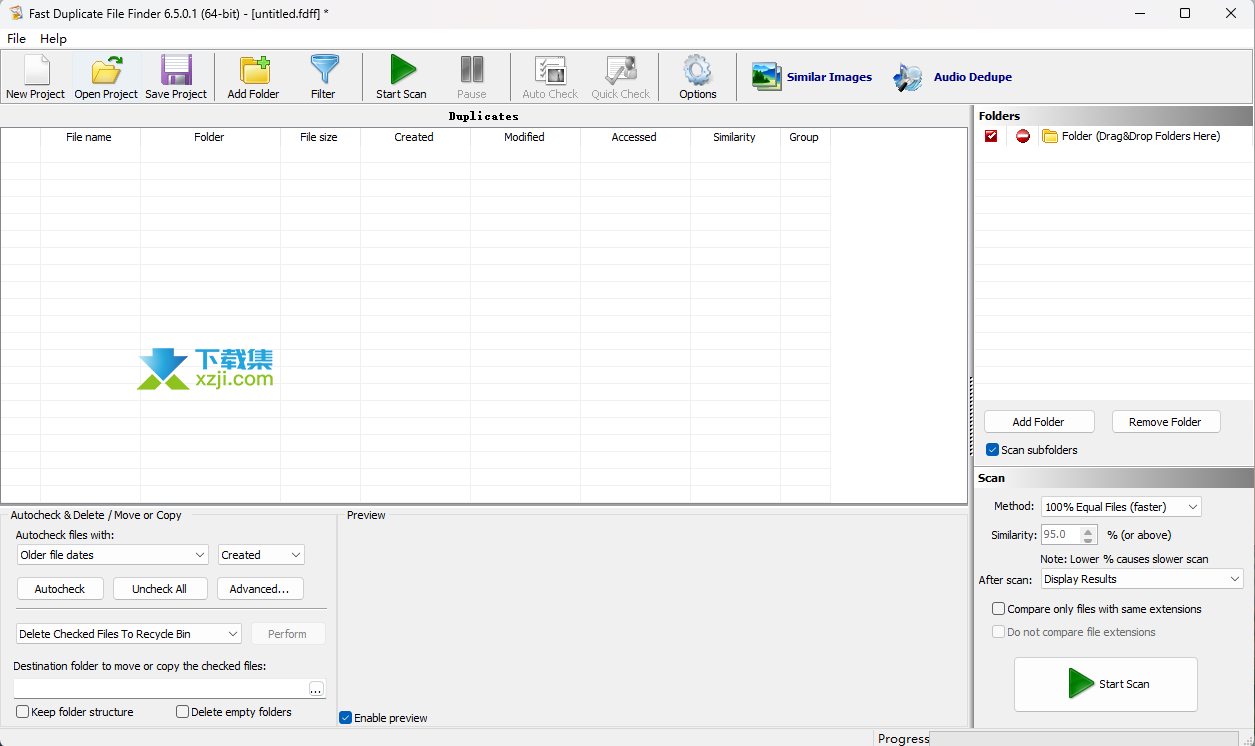Open the Help menu
This screenshot has height=746, width=1255.
(53, 39)
